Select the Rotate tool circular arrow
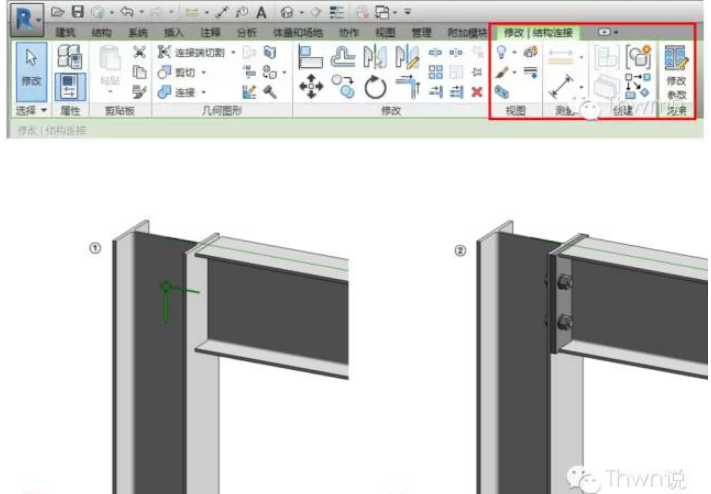The image size is (711, 494). pyautogui.click(x=376, y=87)
